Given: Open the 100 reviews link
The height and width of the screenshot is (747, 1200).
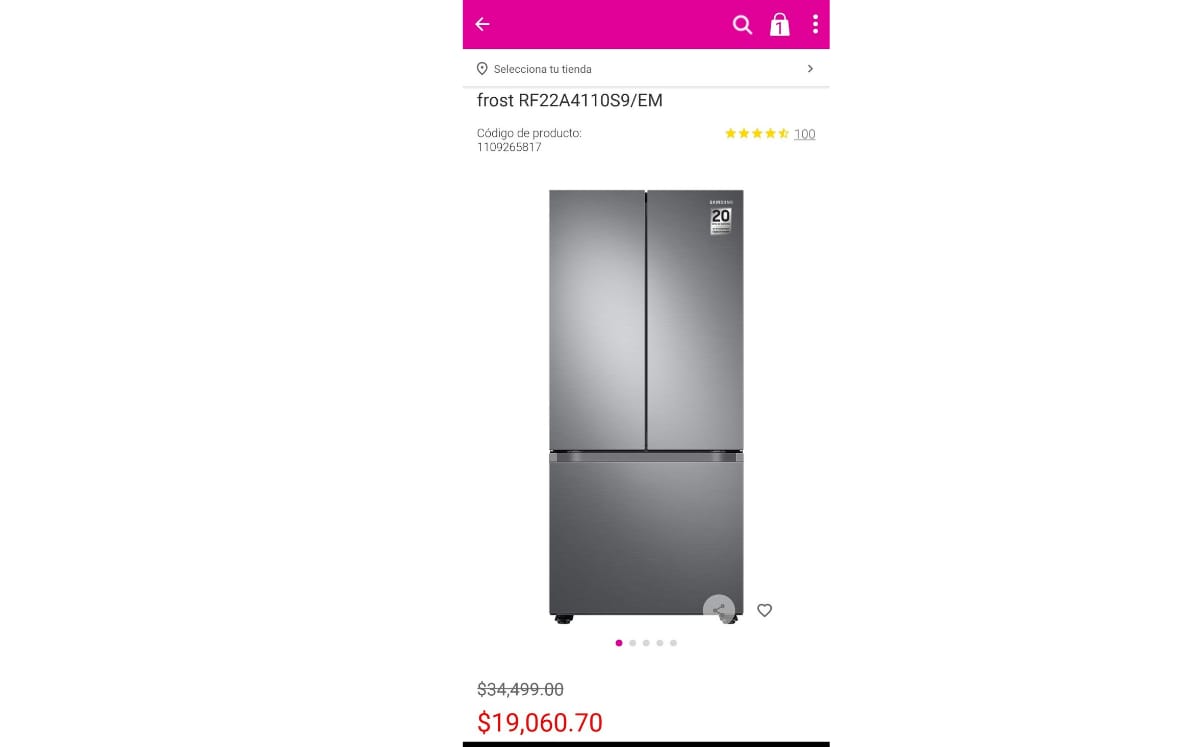Looking at the screenshot, I should [804, 134].
